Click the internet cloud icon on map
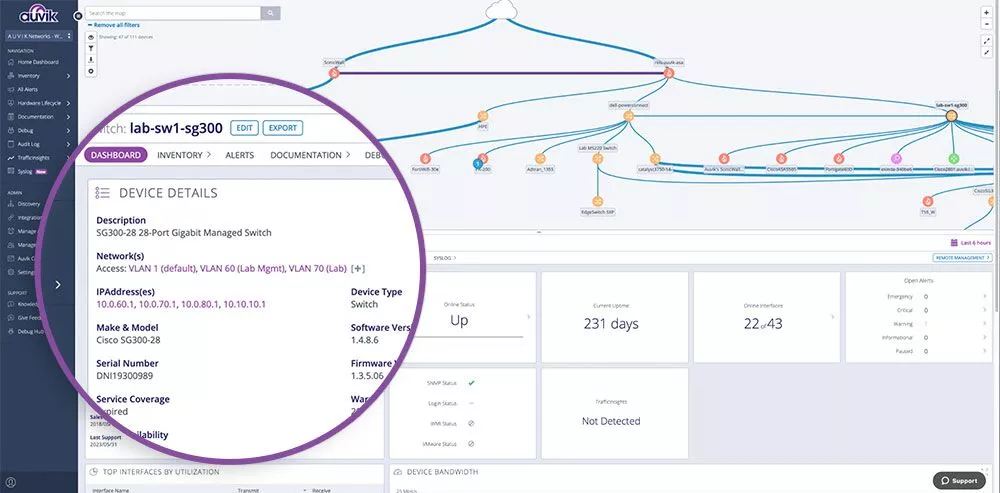 point(502,11)
